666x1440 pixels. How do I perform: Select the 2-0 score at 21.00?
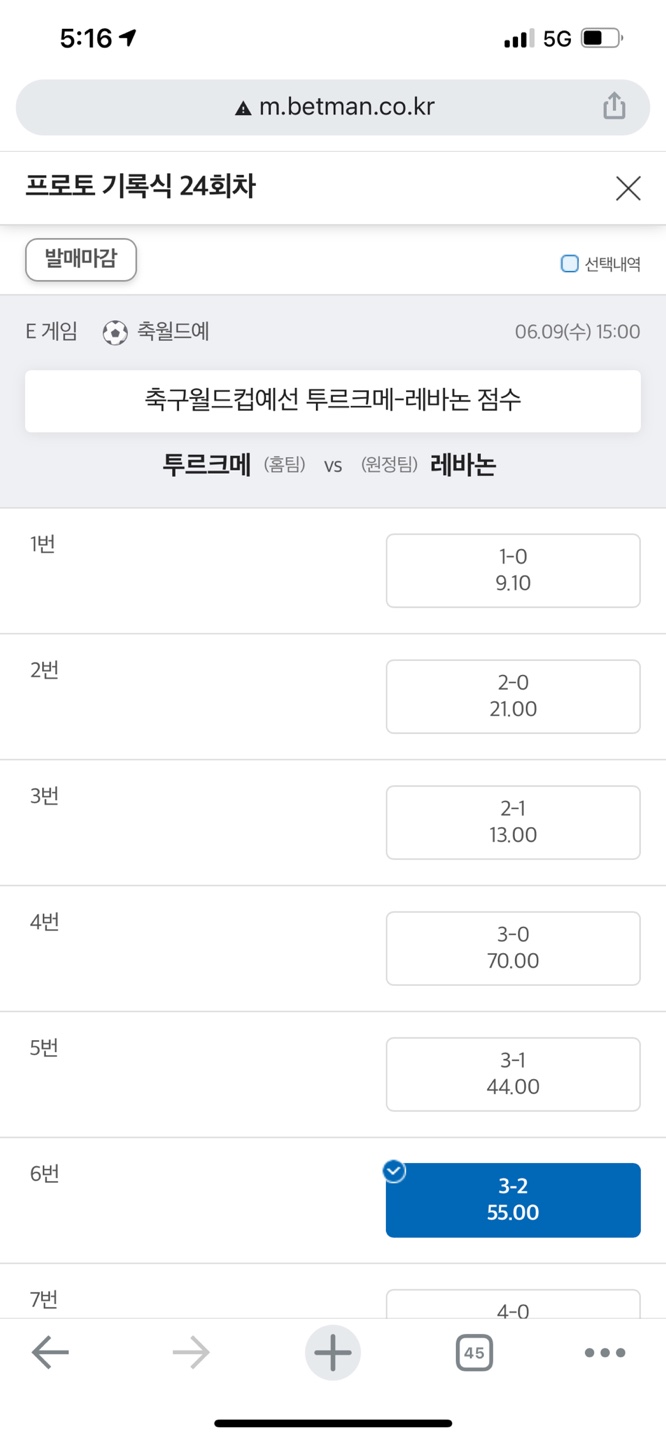point(513,696)
